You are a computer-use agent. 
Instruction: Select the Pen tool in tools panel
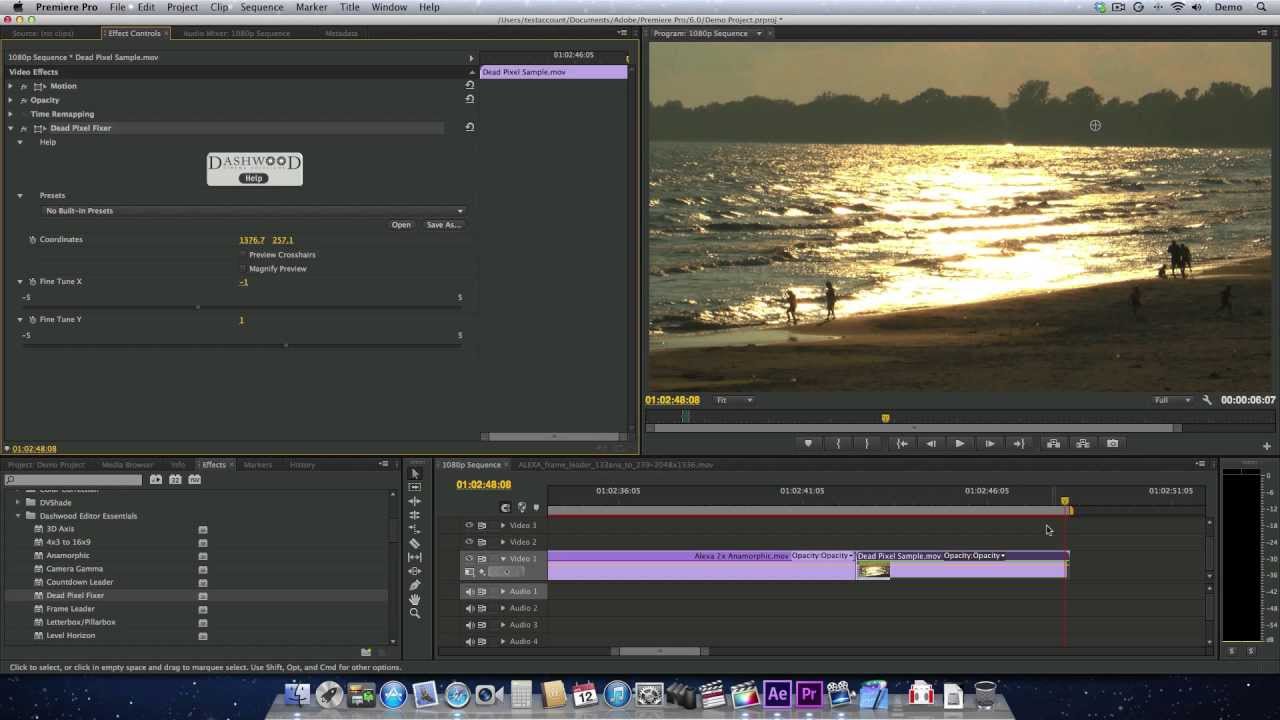click(x=415, y=585)
